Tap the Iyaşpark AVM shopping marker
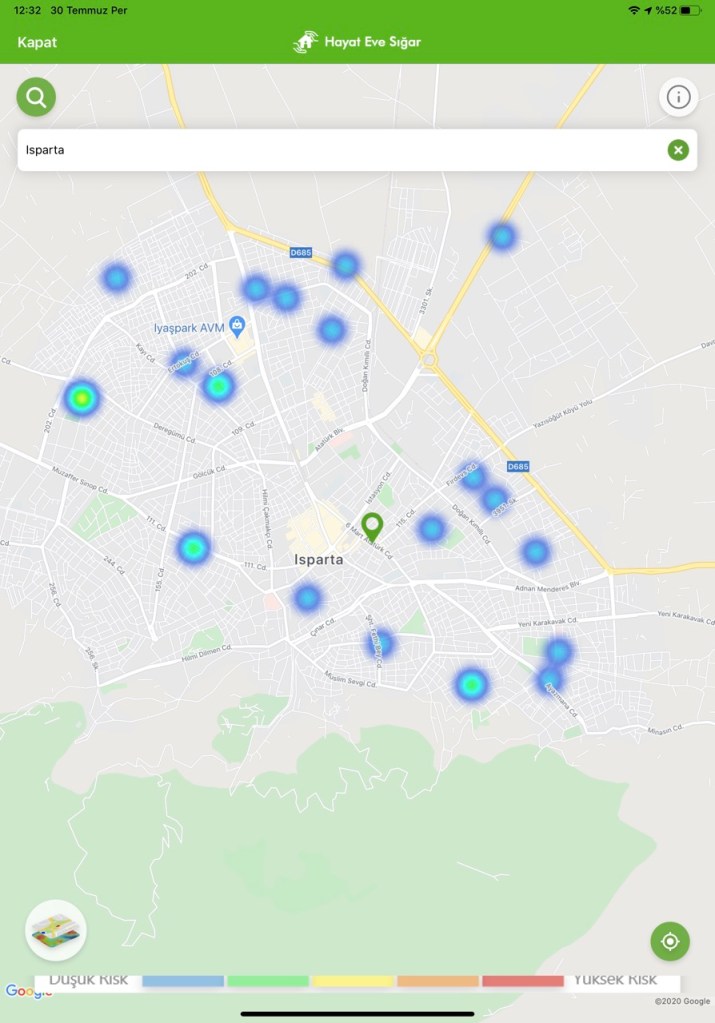715x1023 pixels. (237, 324)
